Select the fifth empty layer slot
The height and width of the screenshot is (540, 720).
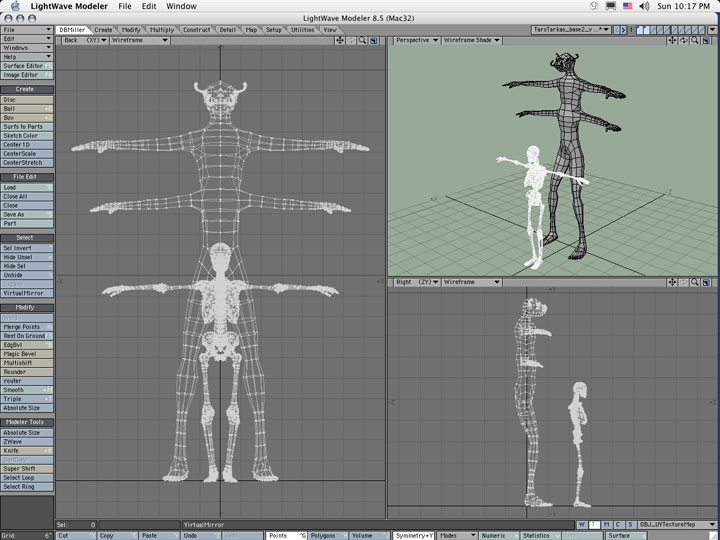(667, 30)
